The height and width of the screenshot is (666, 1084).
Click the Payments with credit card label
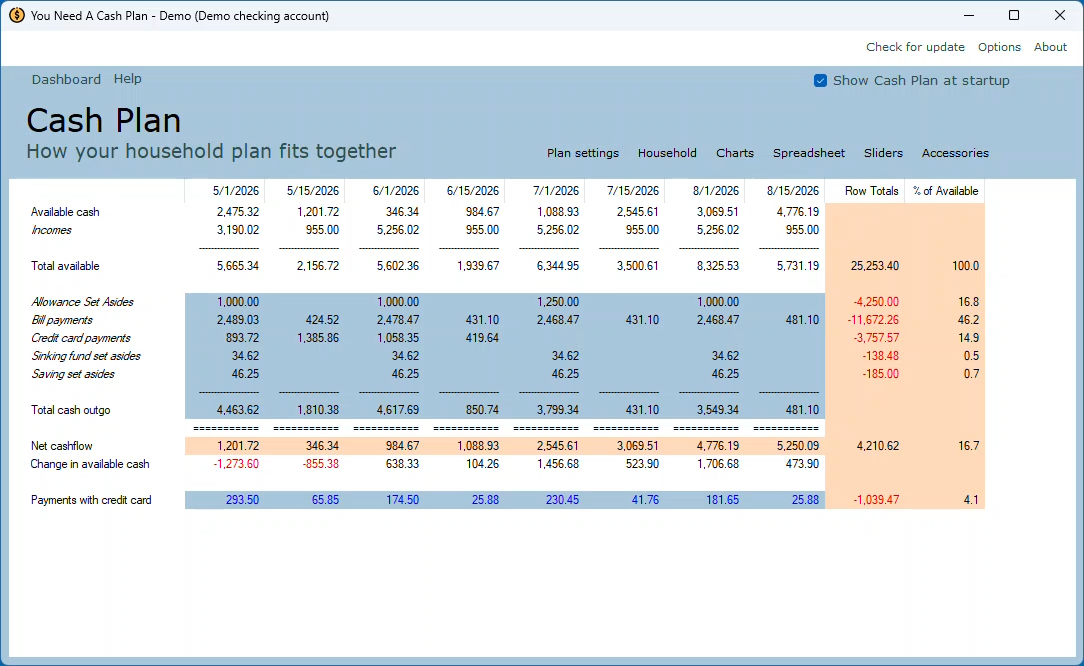click(91, 499)
